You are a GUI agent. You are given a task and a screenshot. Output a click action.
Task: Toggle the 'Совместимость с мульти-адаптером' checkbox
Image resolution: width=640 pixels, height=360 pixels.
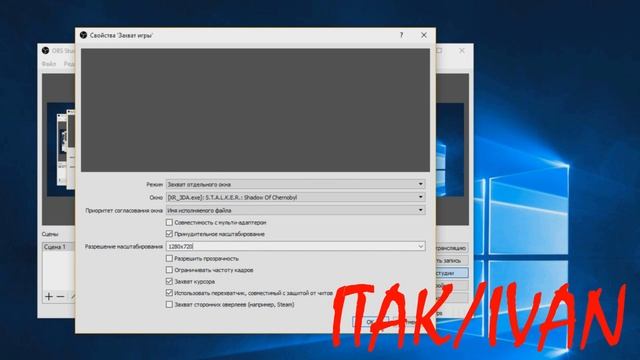[169, 222]
